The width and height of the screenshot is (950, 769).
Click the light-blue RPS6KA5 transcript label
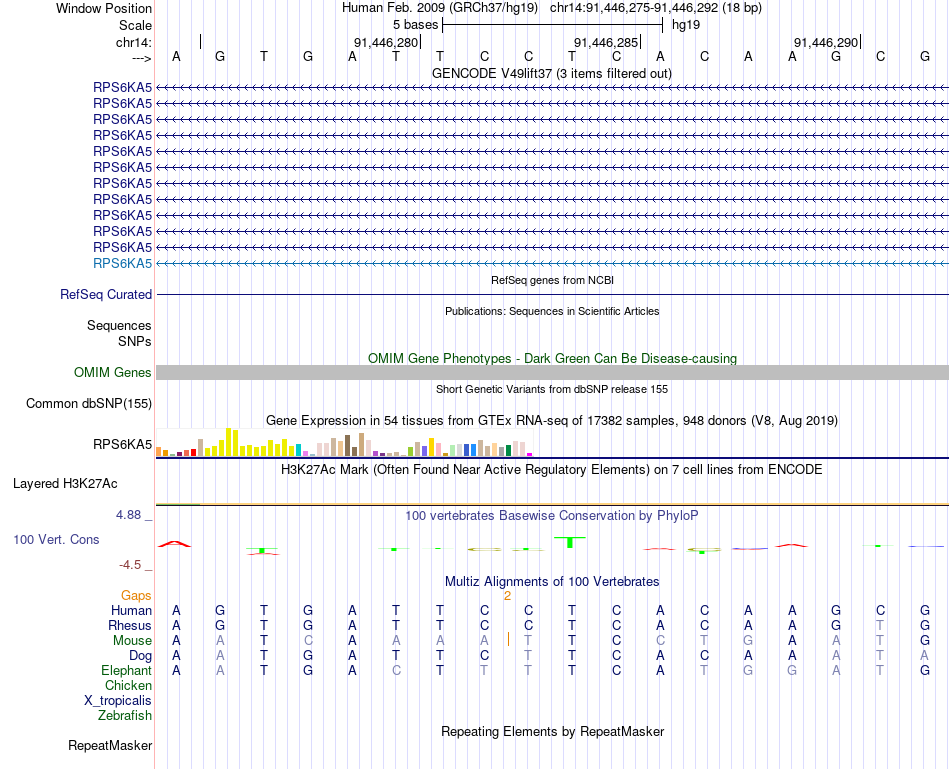[122, 264]
